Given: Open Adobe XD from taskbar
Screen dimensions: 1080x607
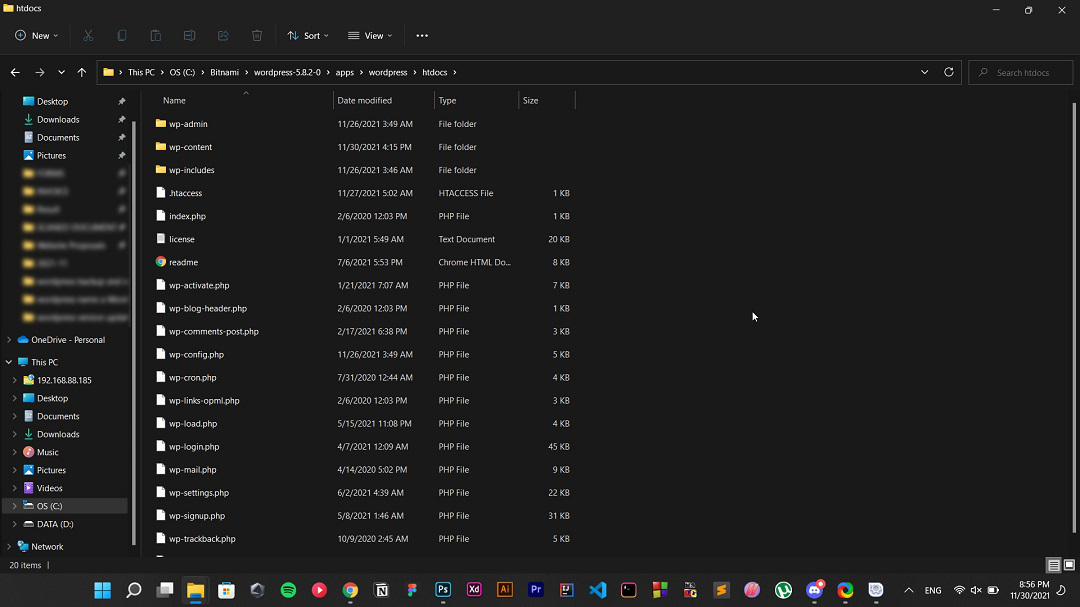Looking at the screenshot, I should coord(474,590).
